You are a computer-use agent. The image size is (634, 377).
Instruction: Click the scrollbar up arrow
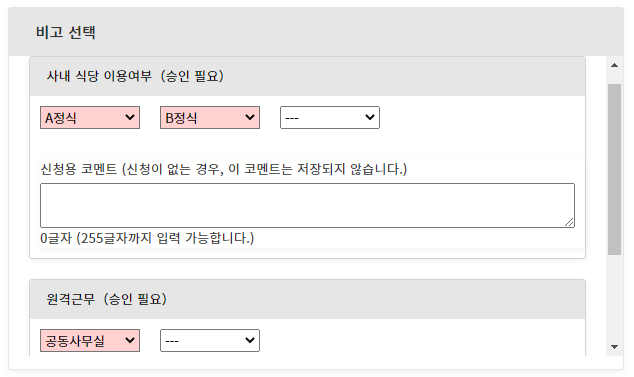(x=615, y=65)
